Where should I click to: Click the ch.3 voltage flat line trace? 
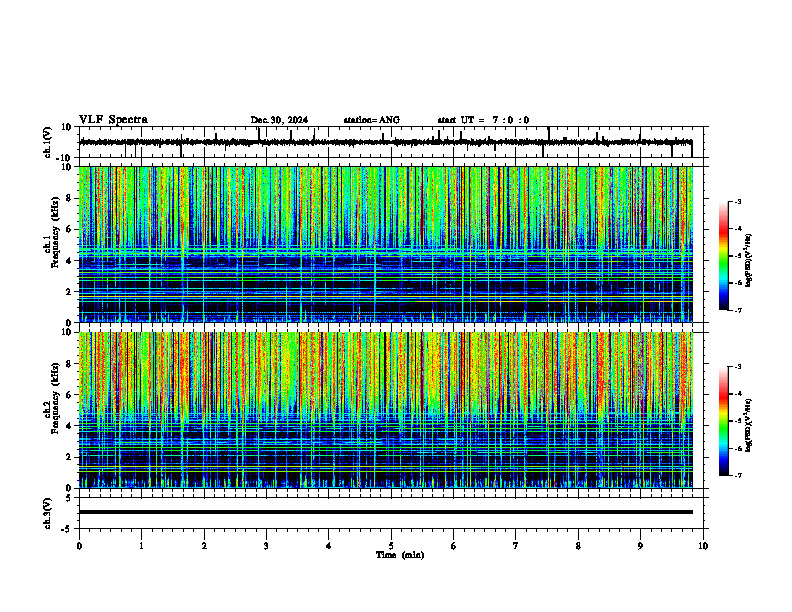385,512
